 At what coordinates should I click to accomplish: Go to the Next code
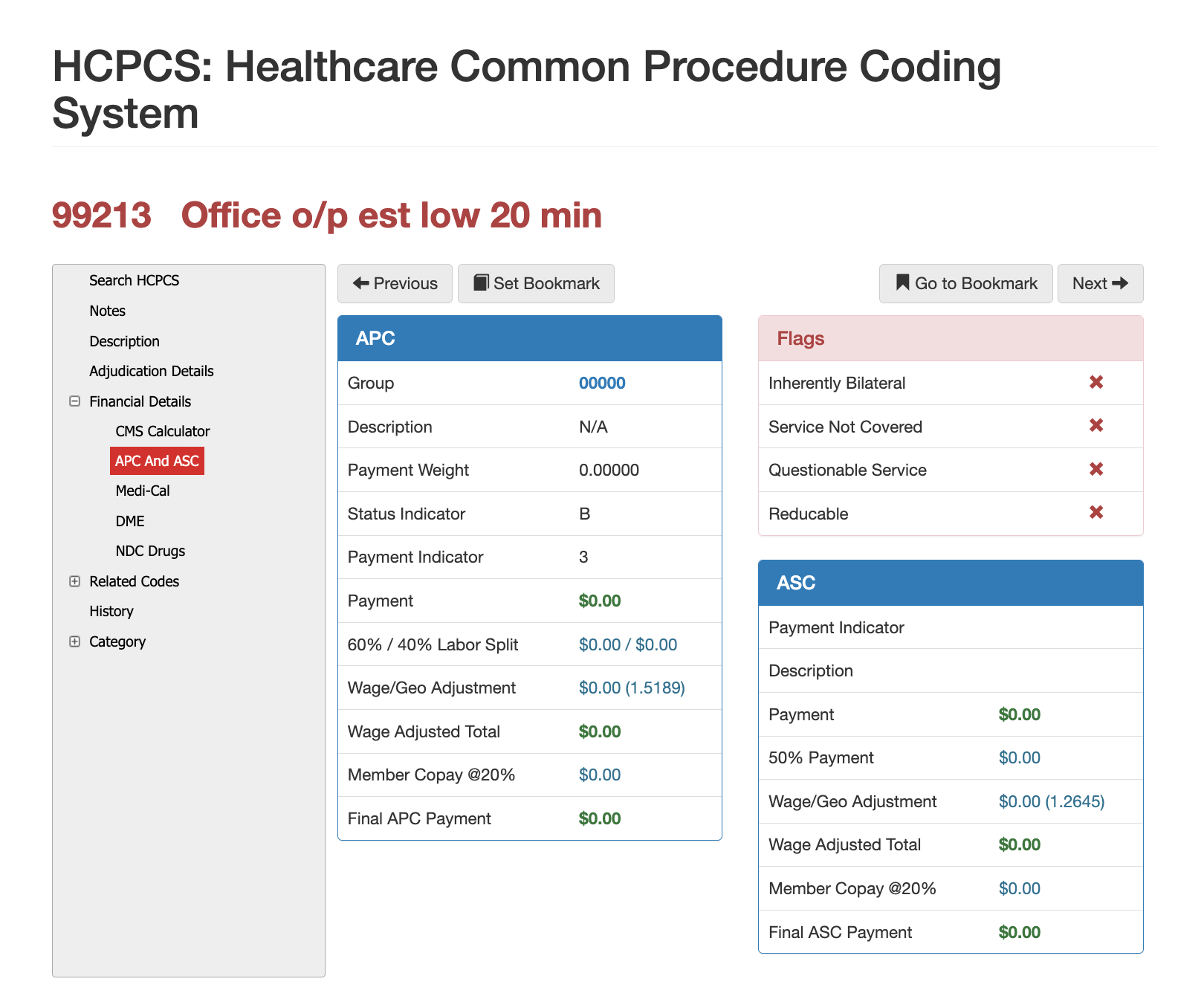(x=1100, y=283)
